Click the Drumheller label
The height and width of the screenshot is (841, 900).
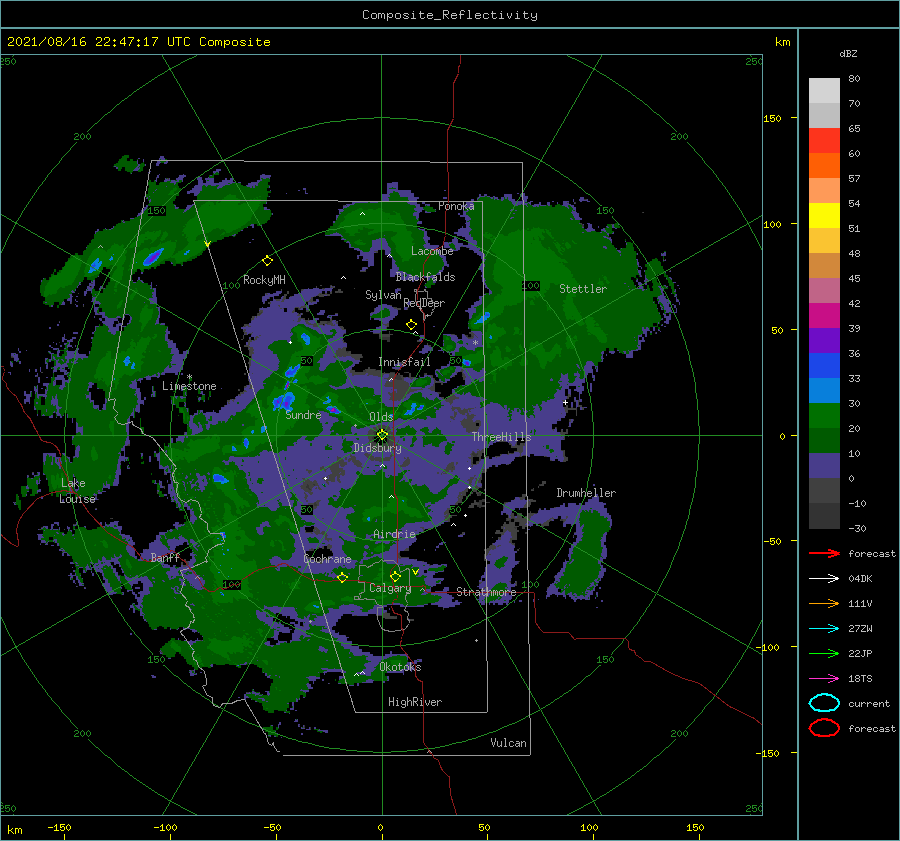[586, 493]
